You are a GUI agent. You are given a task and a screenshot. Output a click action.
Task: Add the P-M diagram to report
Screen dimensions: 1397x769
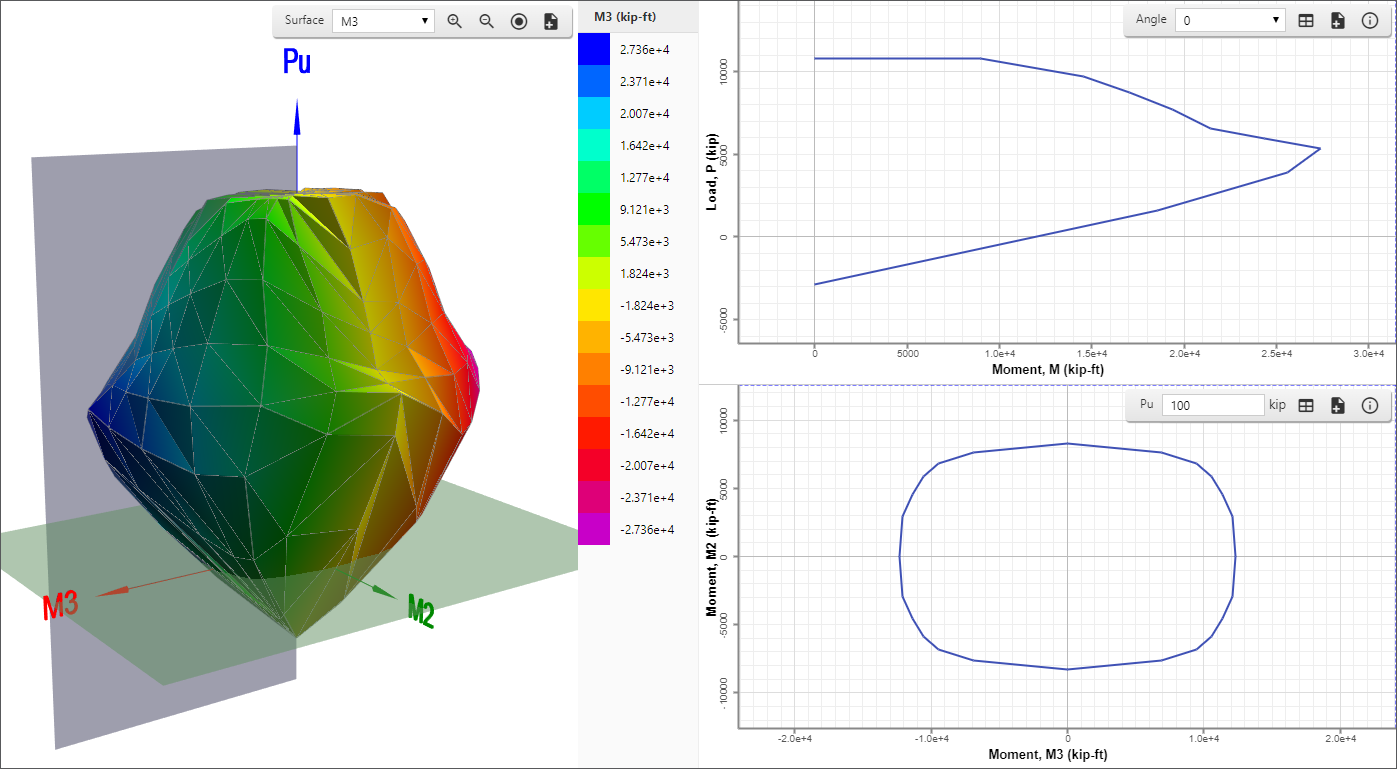coord(1338,20)
